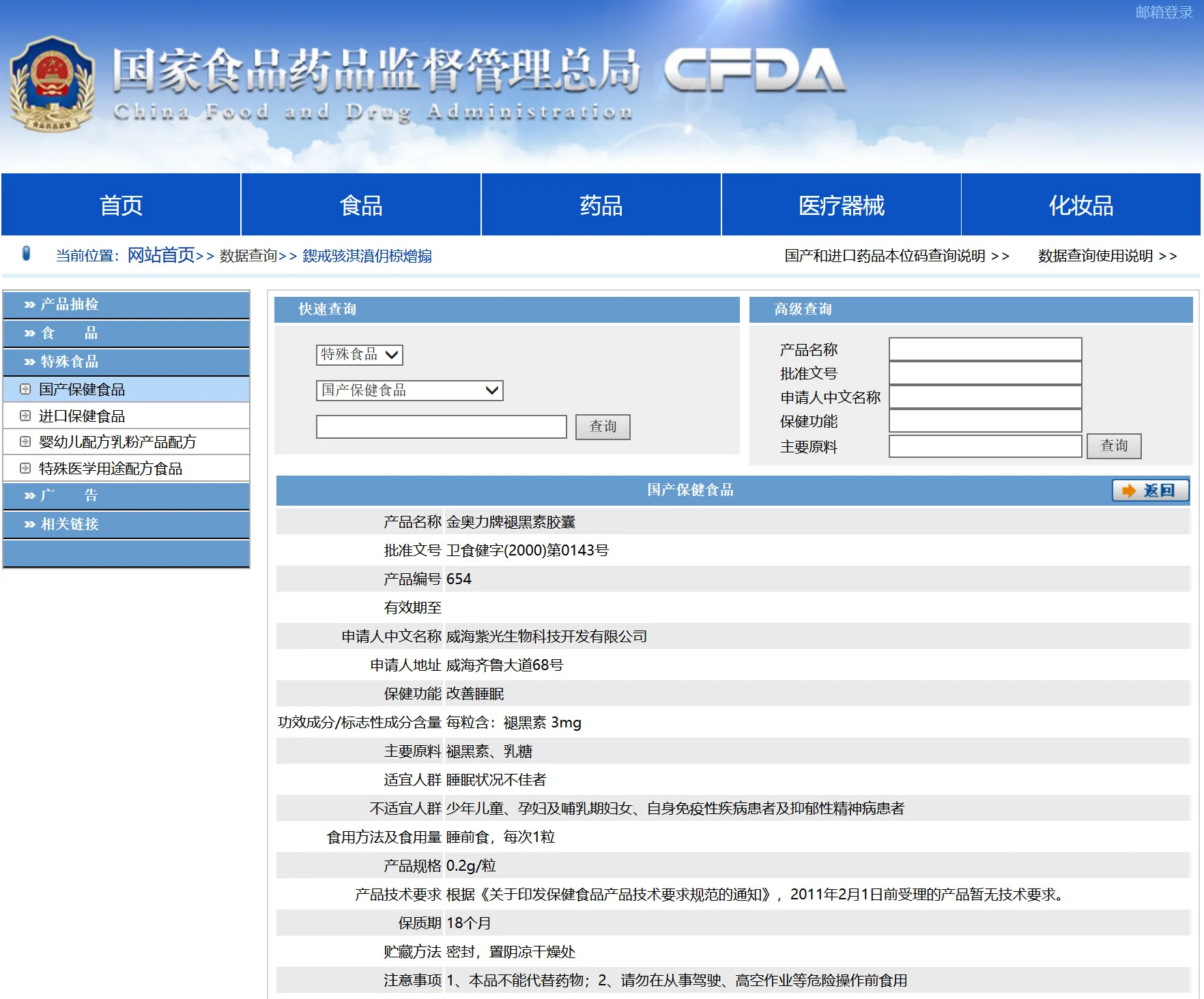Expand the 产品抽检 sidebar section
The height and width of the screenshot is (999, 1204).
pyautogui.click(x=126, y=304)
